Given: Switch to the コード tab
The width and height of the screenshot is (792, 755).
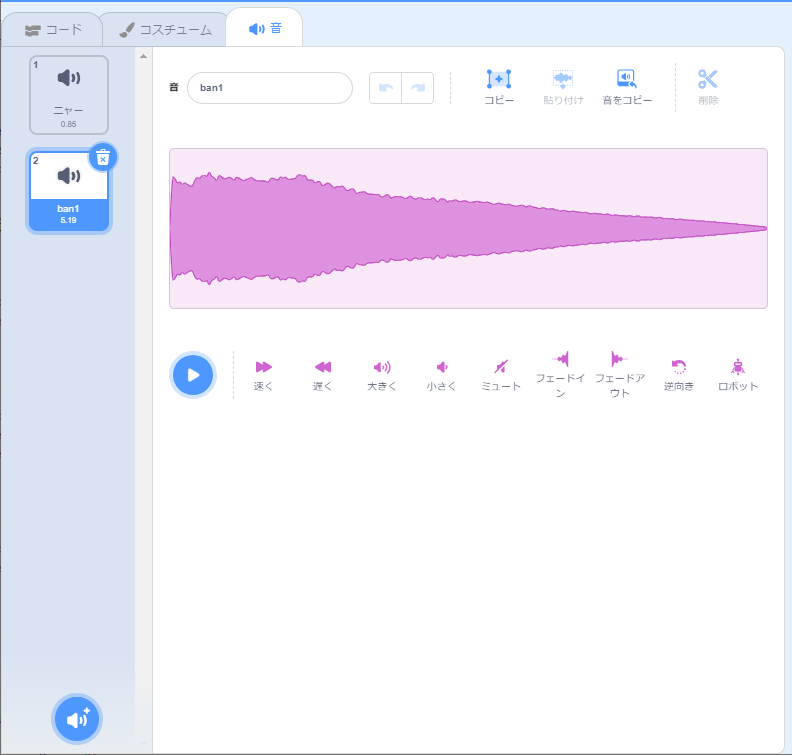Looking at the screenshot, I should (53, 30).
